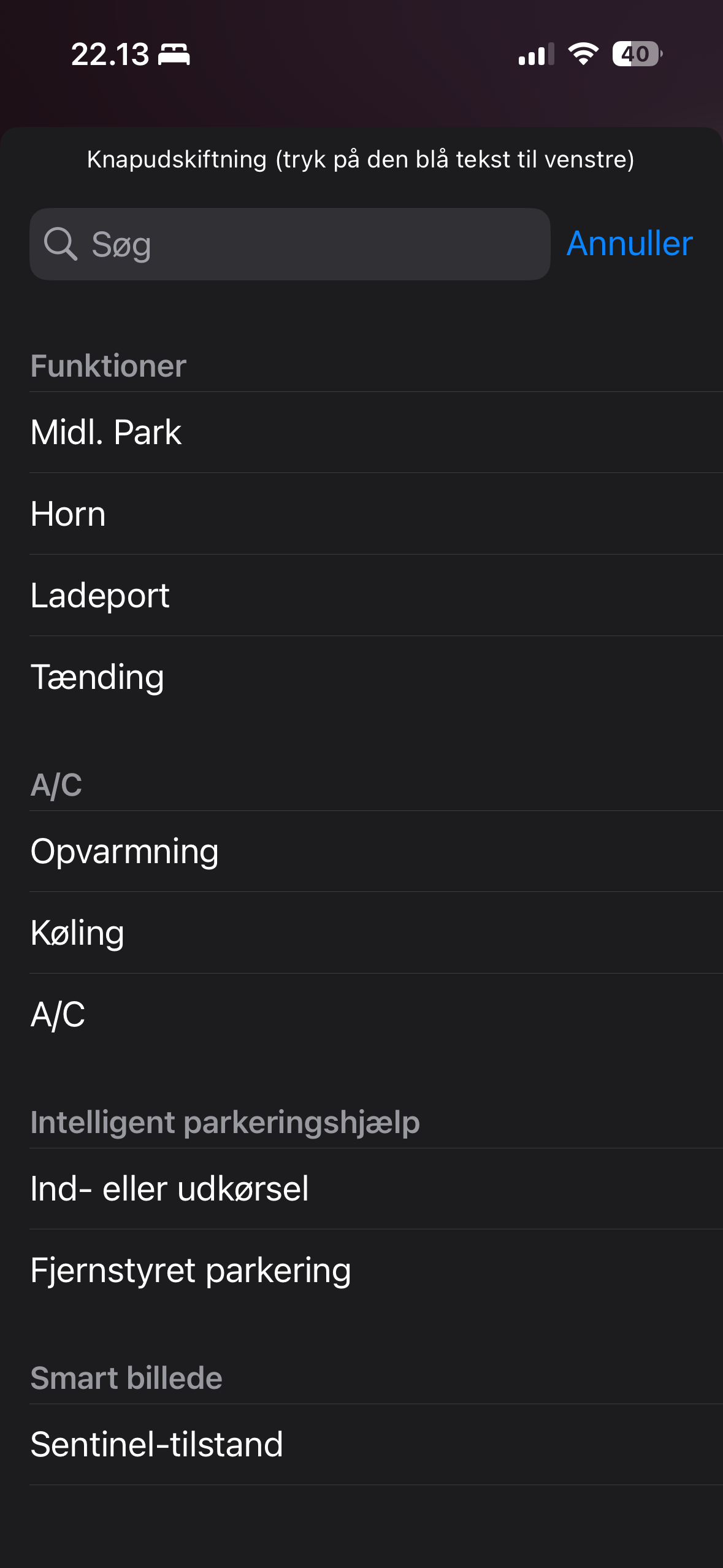This screenshot has width=723, height=1568.
Task: Choose Horn from the function list
Action: 68,514
